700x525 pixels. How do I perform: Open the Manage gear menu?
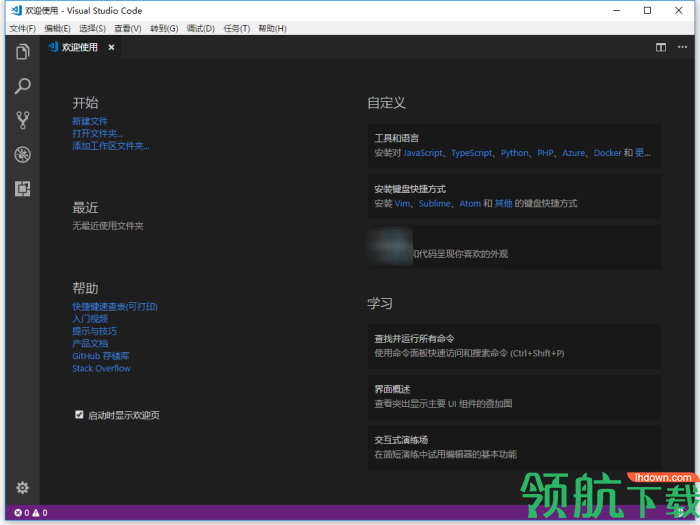tap(22, 488)
